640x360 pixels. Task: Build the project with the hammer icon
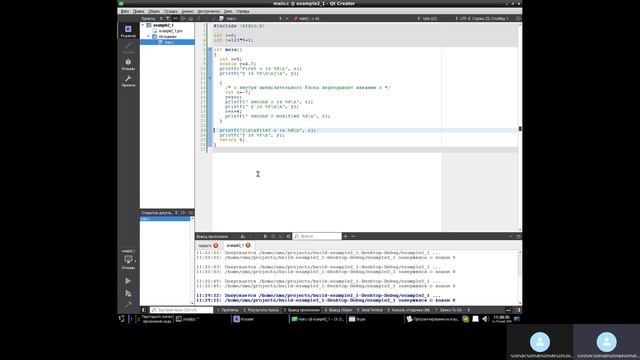point(128,305)
